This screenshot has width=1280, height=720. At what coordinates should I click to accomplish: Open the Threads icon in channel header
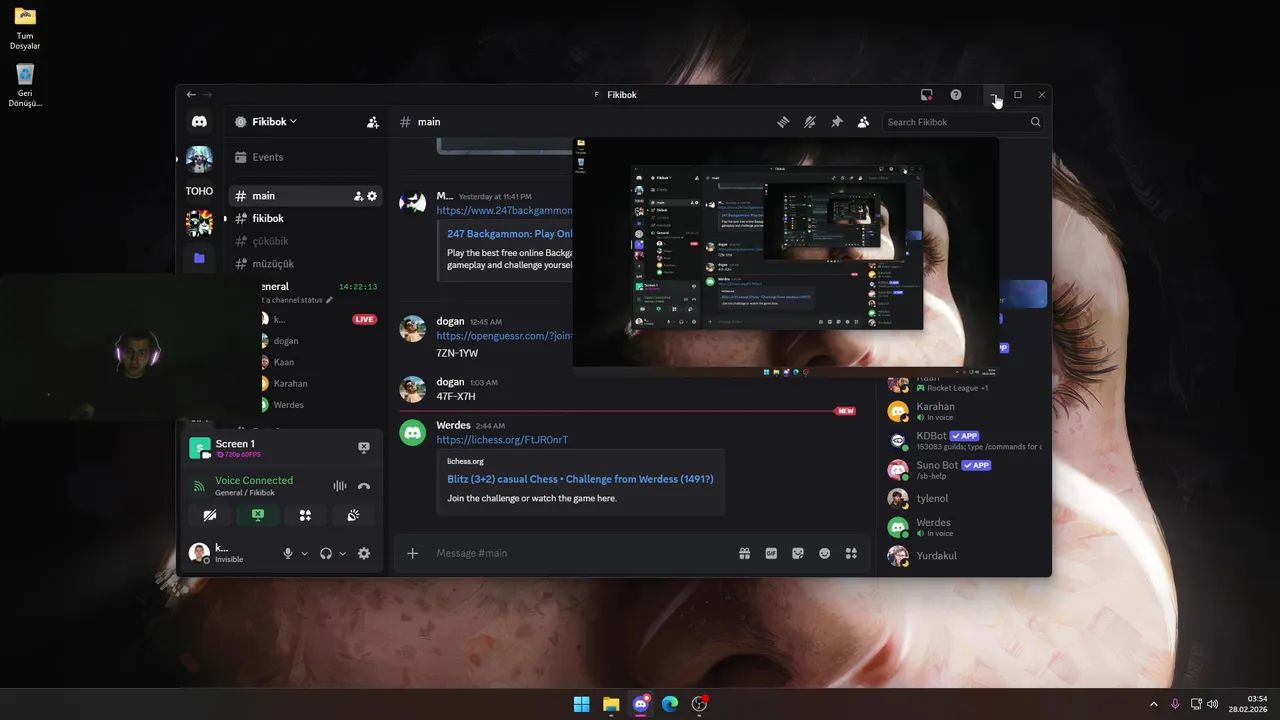point(783,122)
